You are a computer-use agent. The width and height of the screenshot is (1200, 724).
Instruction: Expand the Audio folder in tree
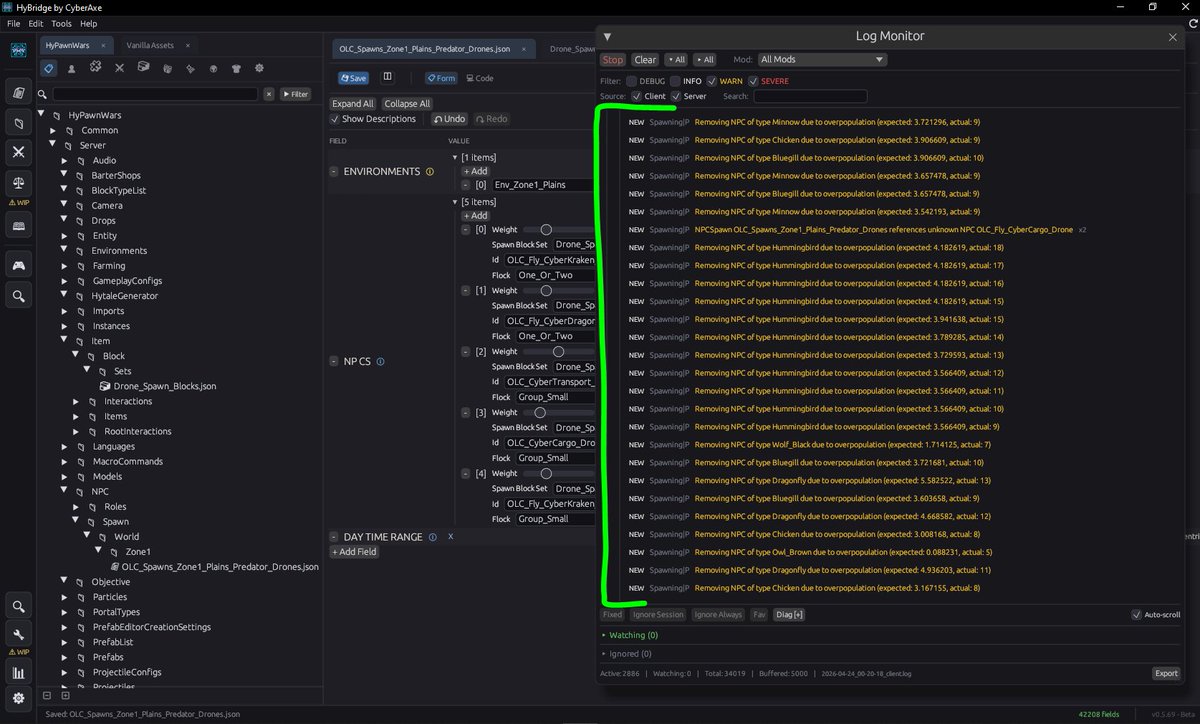(x=65, y=160)
